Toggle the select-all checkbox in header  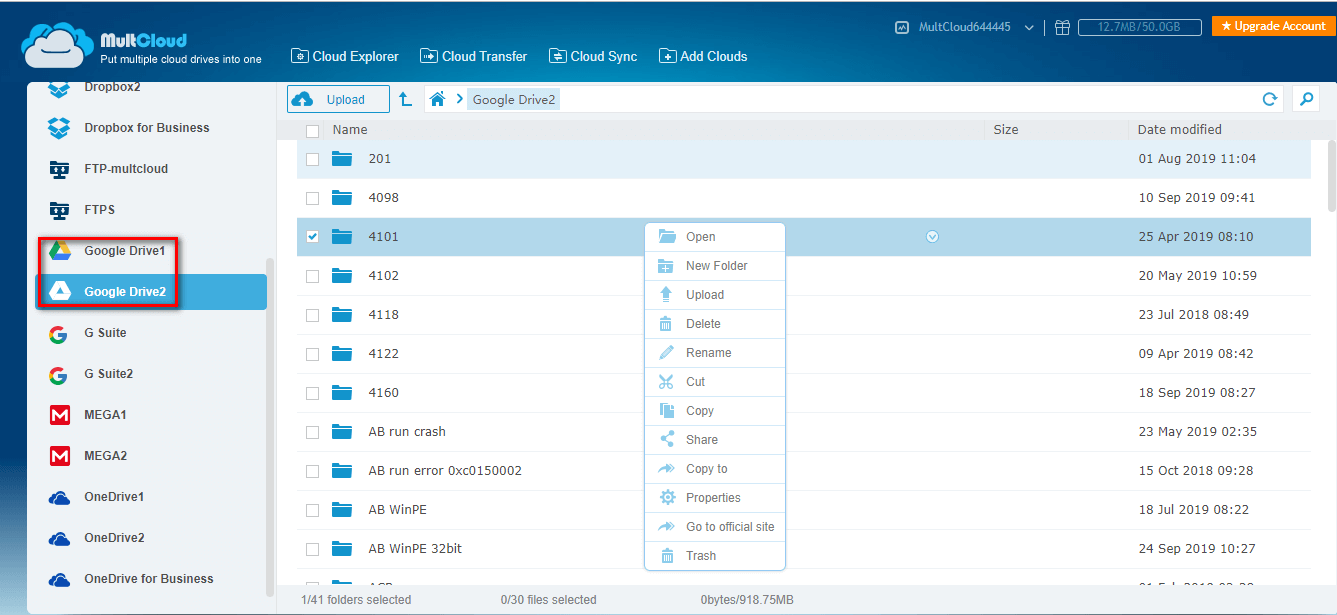coord(313,130)
